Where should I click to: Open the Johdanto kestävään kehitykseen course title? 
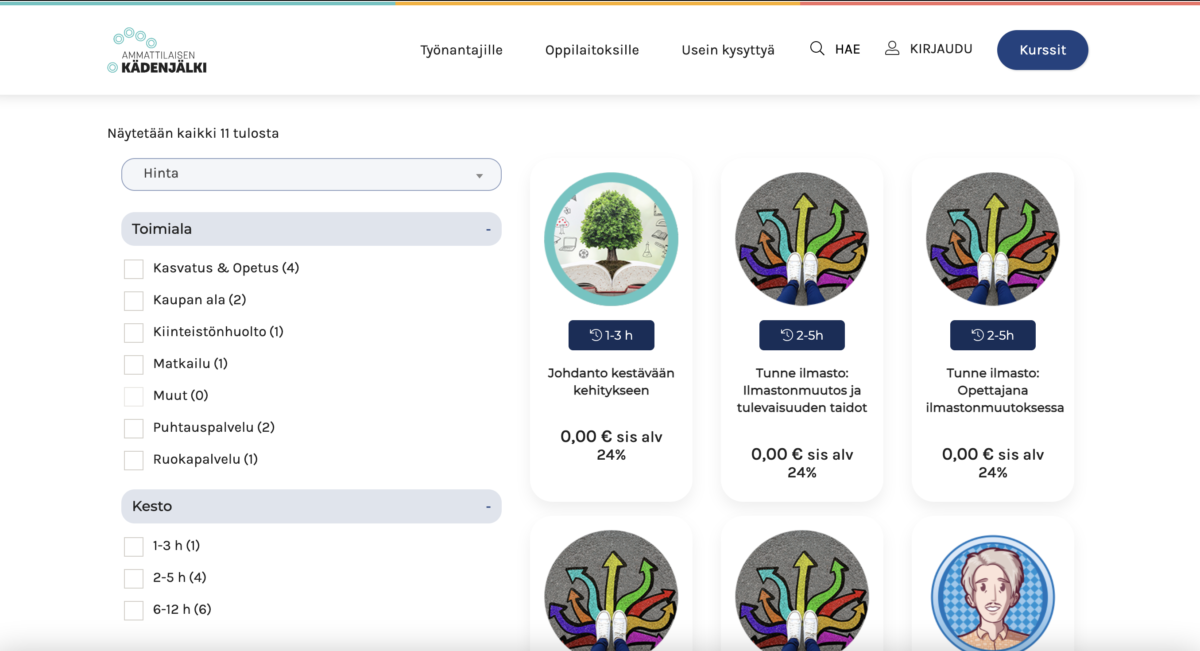(611, 382)
